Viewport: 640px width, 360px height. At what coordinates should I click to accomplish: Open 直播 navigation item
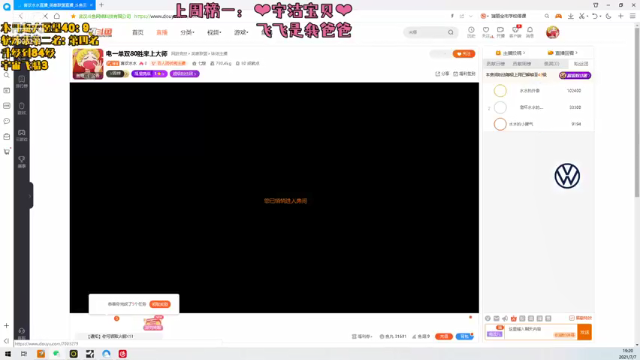point(162,32)
